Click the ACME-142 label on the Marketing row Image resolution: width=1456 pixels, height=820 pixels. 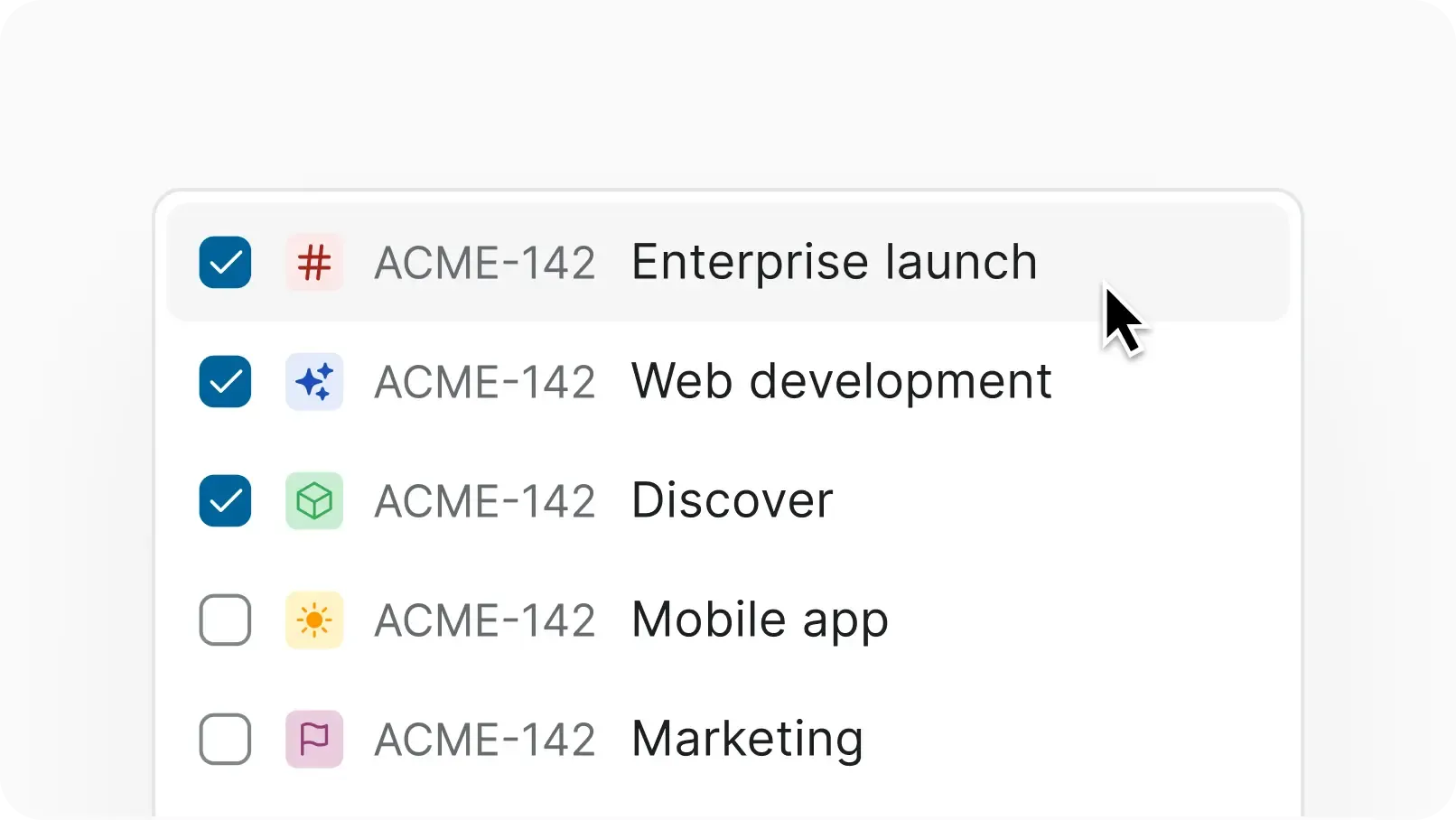[x=485, y=739]
